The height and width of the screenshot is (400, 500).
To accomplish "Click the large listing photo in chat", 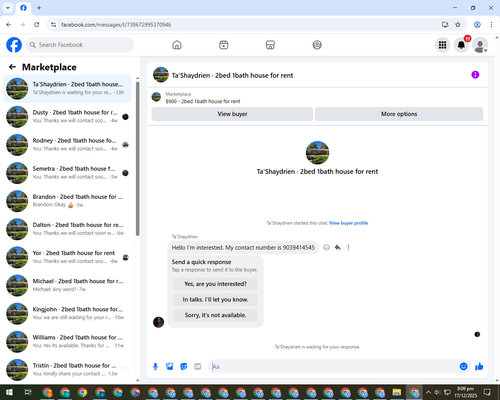I will 317,153.
